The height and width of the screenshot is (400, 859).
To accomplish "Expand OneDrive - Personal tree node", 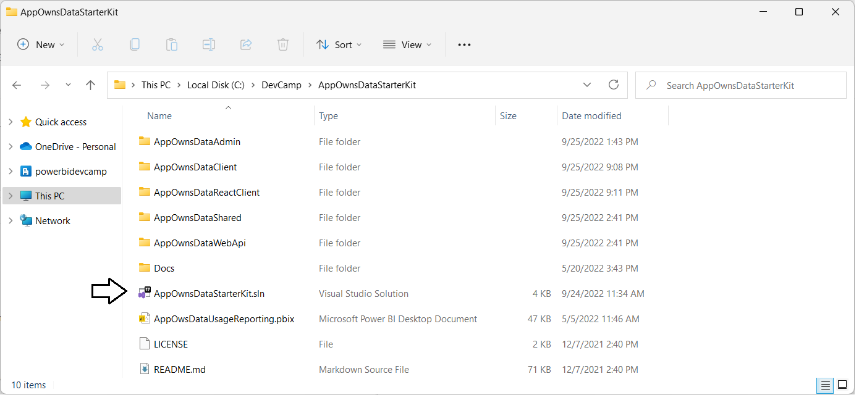I will [10, 146].
